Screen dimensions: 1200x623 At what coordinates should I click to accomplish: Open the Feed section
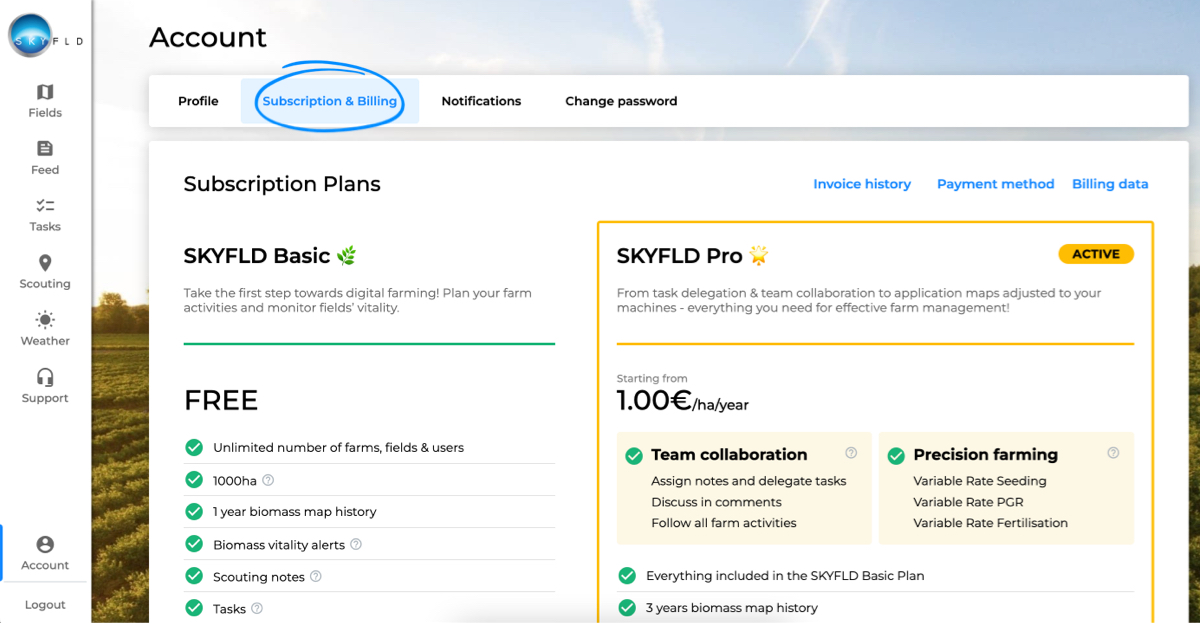[x=45, y=158]
